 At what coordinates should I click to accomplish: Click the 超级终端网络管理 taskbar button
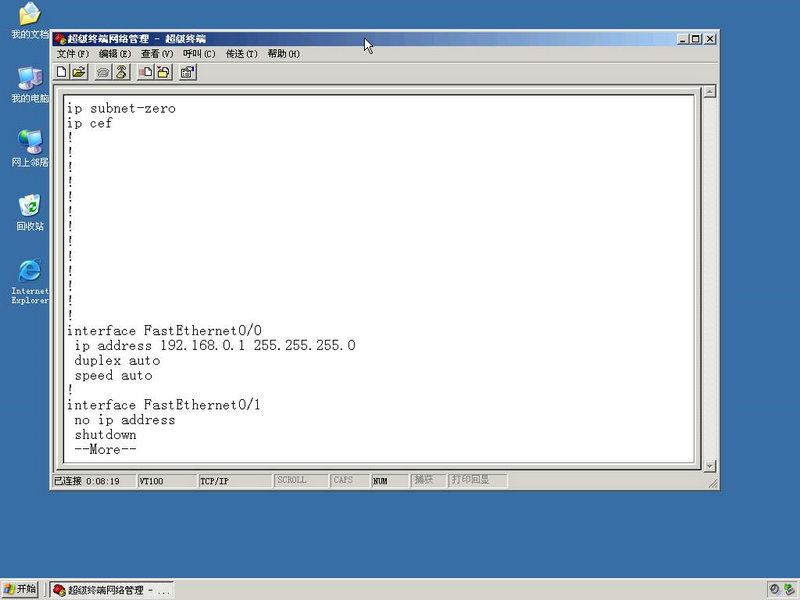click(112, 590)
